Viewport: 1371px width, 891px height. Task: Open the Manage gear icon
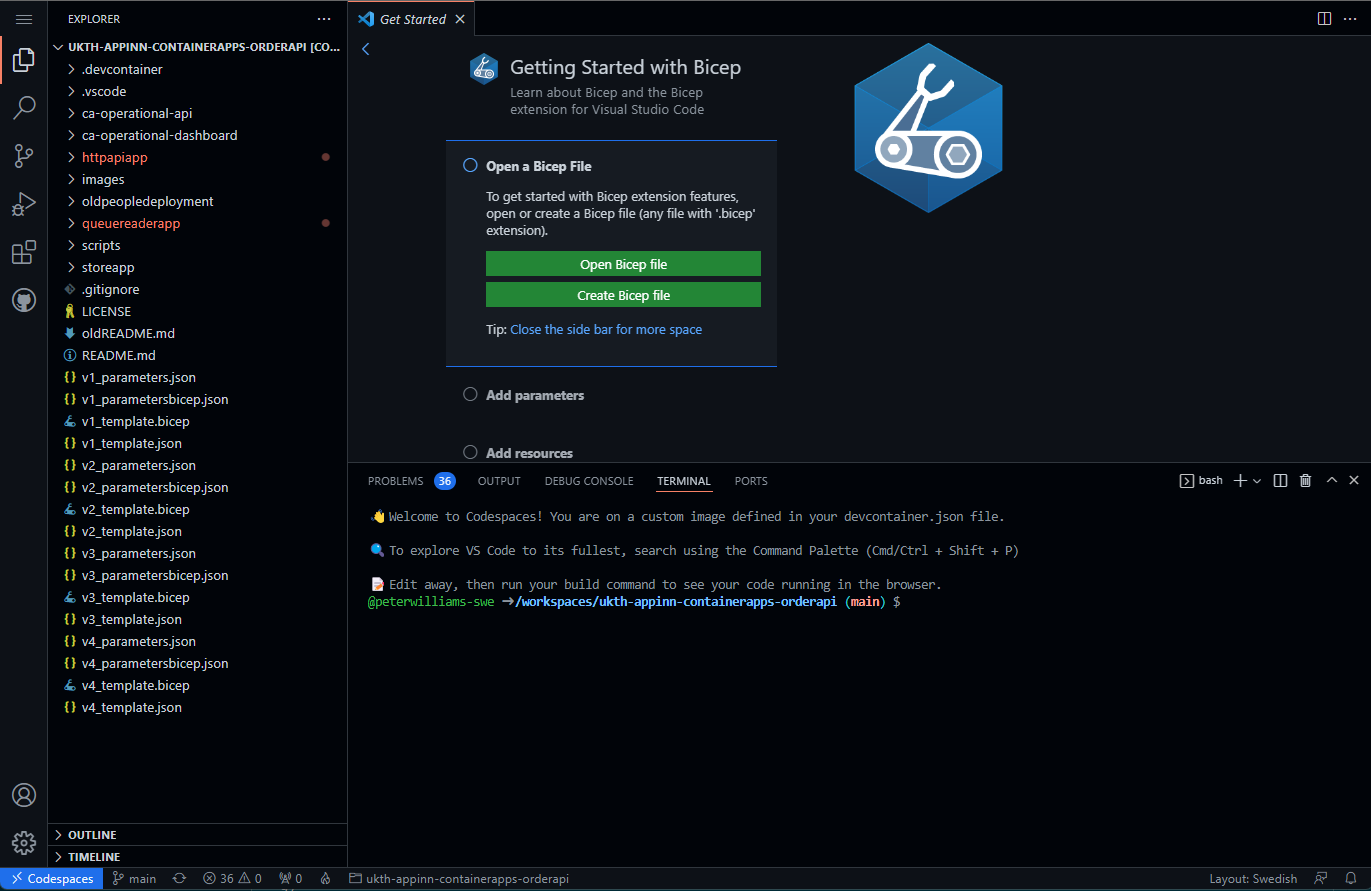[24, 843]
